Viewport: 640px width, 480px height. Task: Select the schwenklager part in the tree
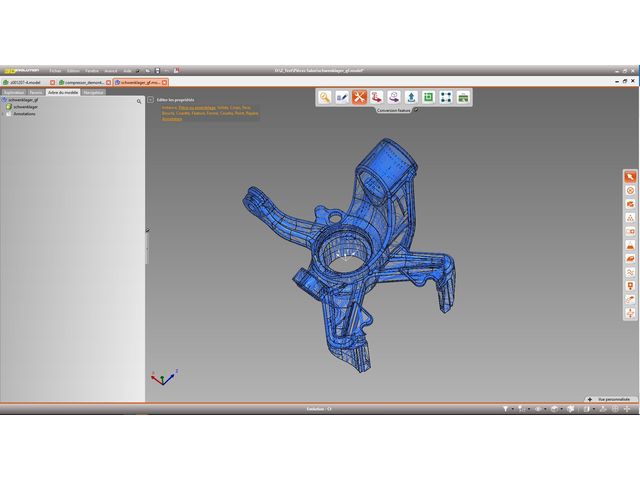click(25, 107)
